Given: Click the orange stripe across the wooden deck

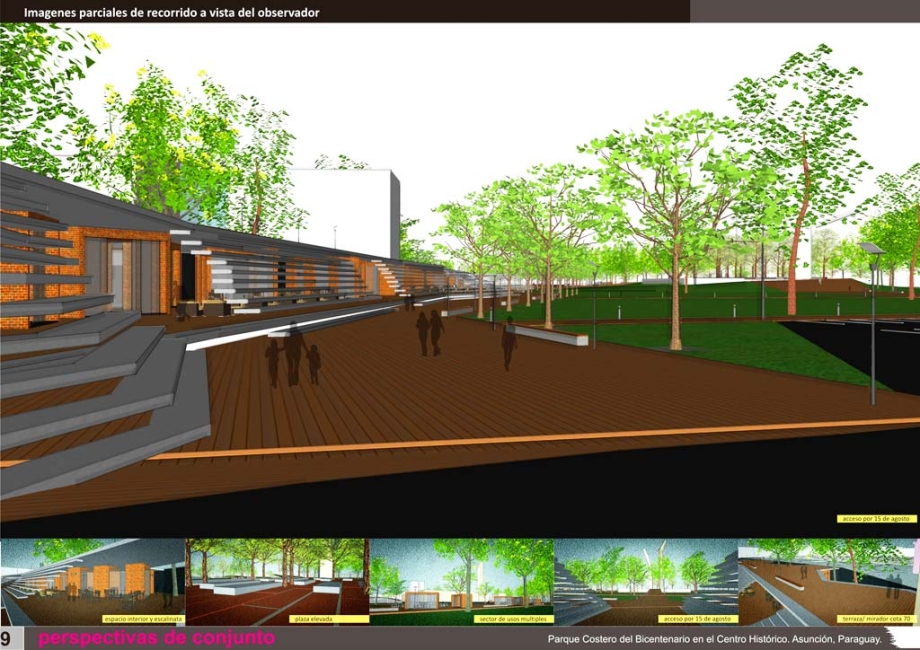Looking at the screenshot, I should (500, 441).
